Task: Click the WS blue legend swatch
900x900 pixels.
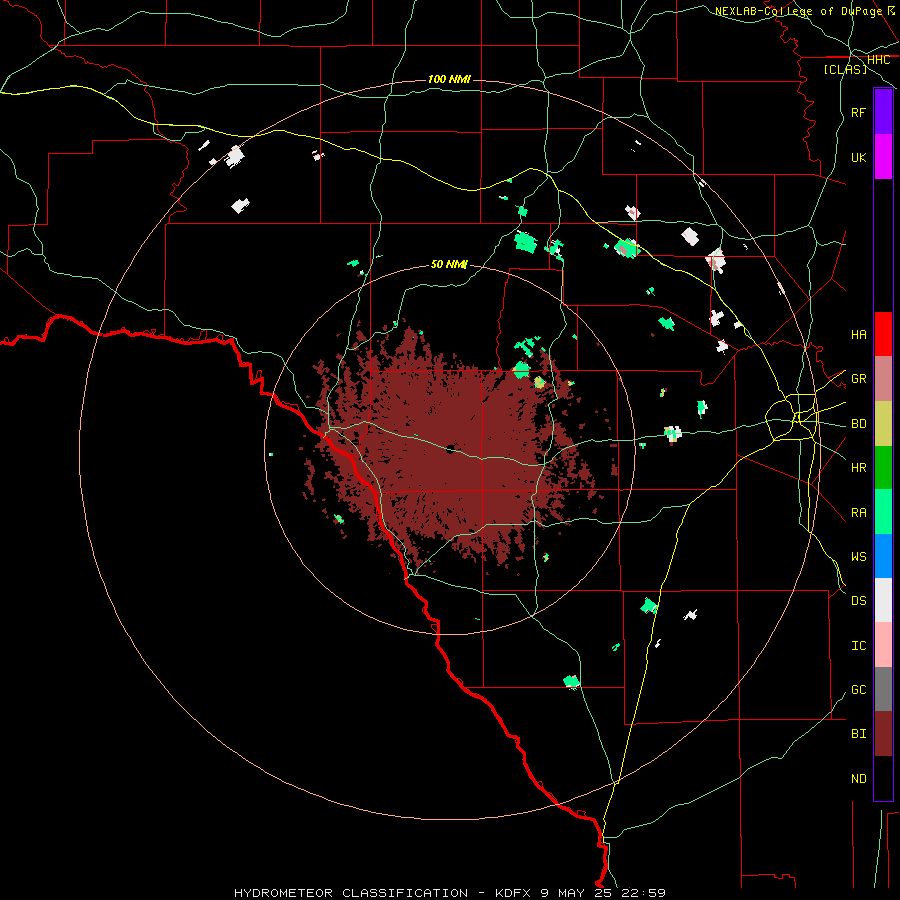Action: tap(883, 556)
